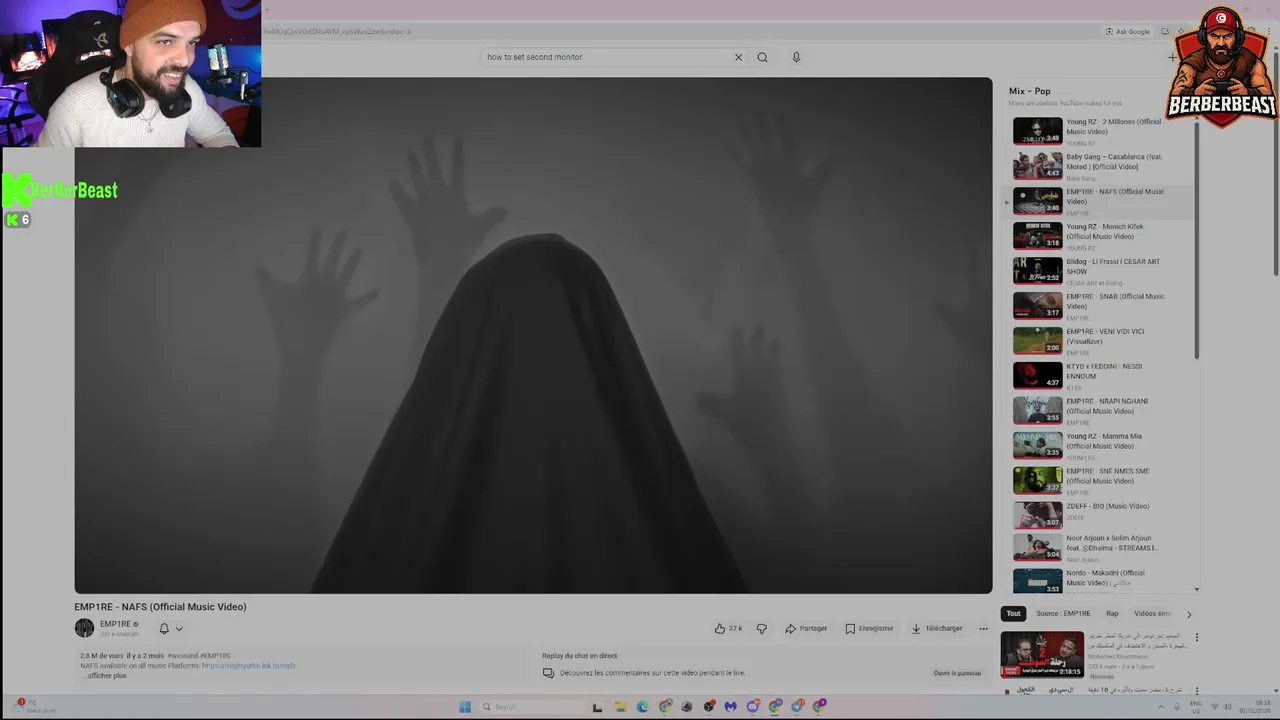Viewport: 1280px width, 720px height.
Task: Play 'Young RZ - Mamma Mia' playlist item
Action: [x=1100, y=446]
